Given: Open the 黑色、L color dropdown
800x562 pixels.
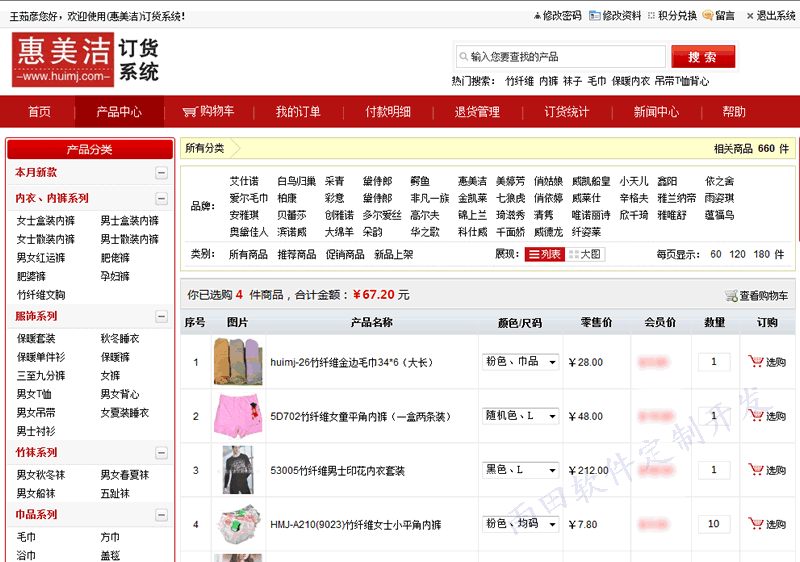Looking at the screenshot, I should (520, 470).
